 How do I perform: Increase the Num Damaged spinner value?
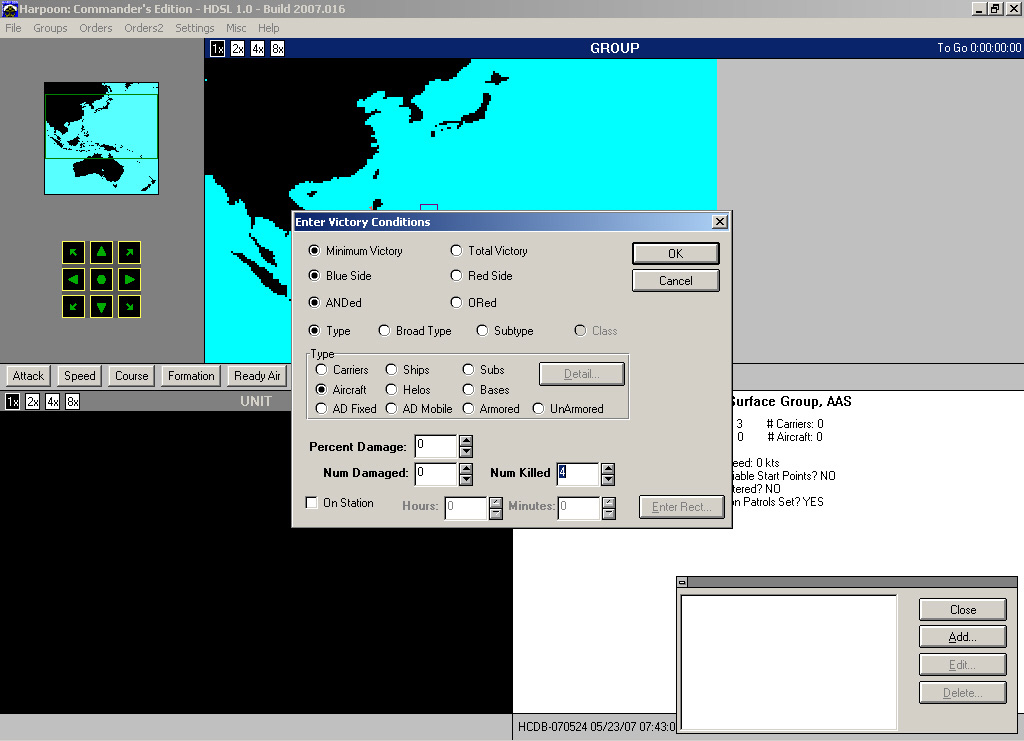(x=466, y=467)
